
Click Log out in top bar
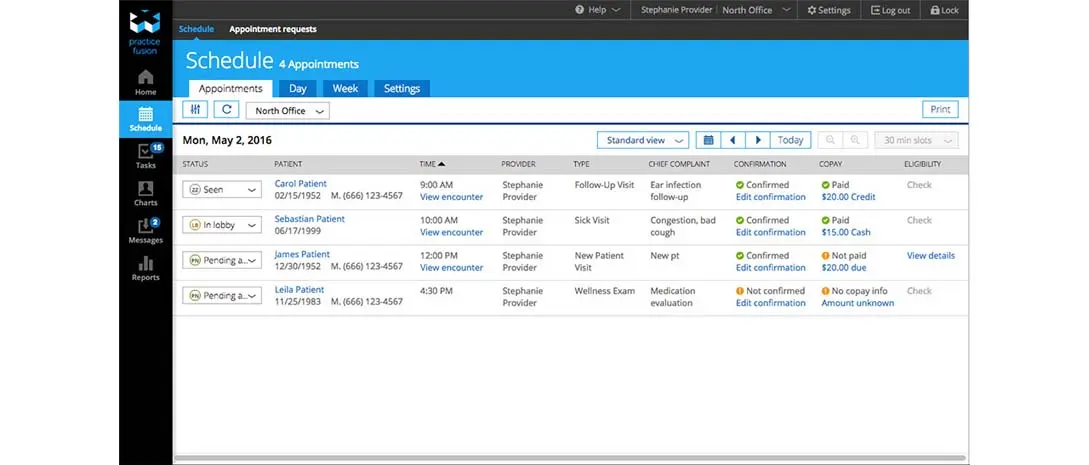(890, 10)
